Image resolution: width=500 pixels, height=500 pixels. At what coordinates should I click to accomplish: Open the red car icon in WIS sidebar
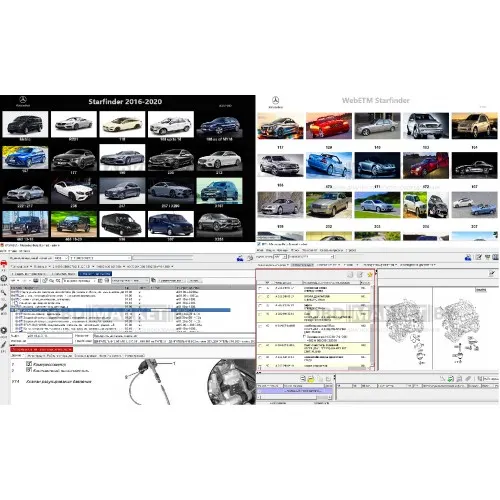point(4,264)
